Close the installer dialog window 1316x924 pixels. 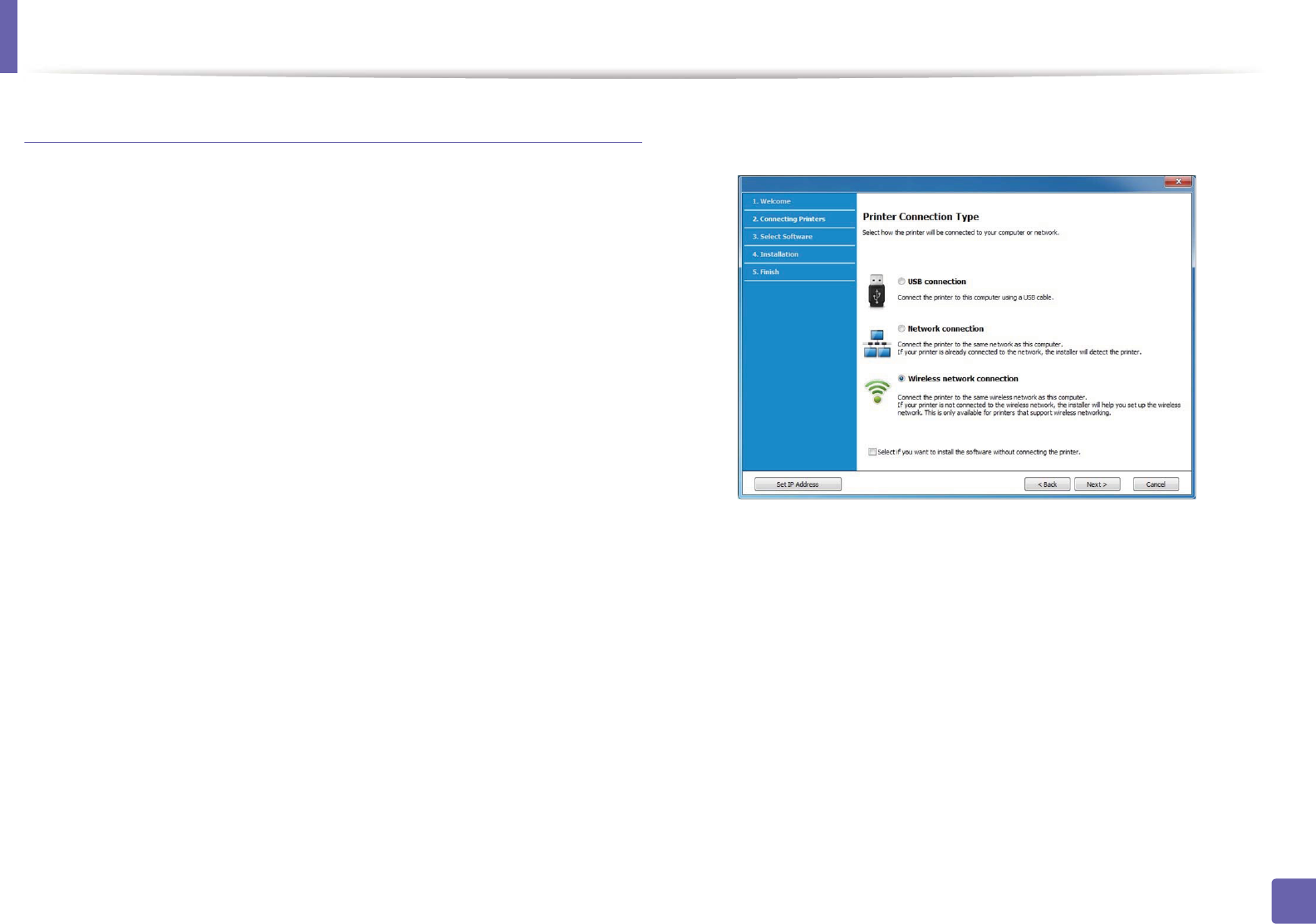tap(1178, 181)
